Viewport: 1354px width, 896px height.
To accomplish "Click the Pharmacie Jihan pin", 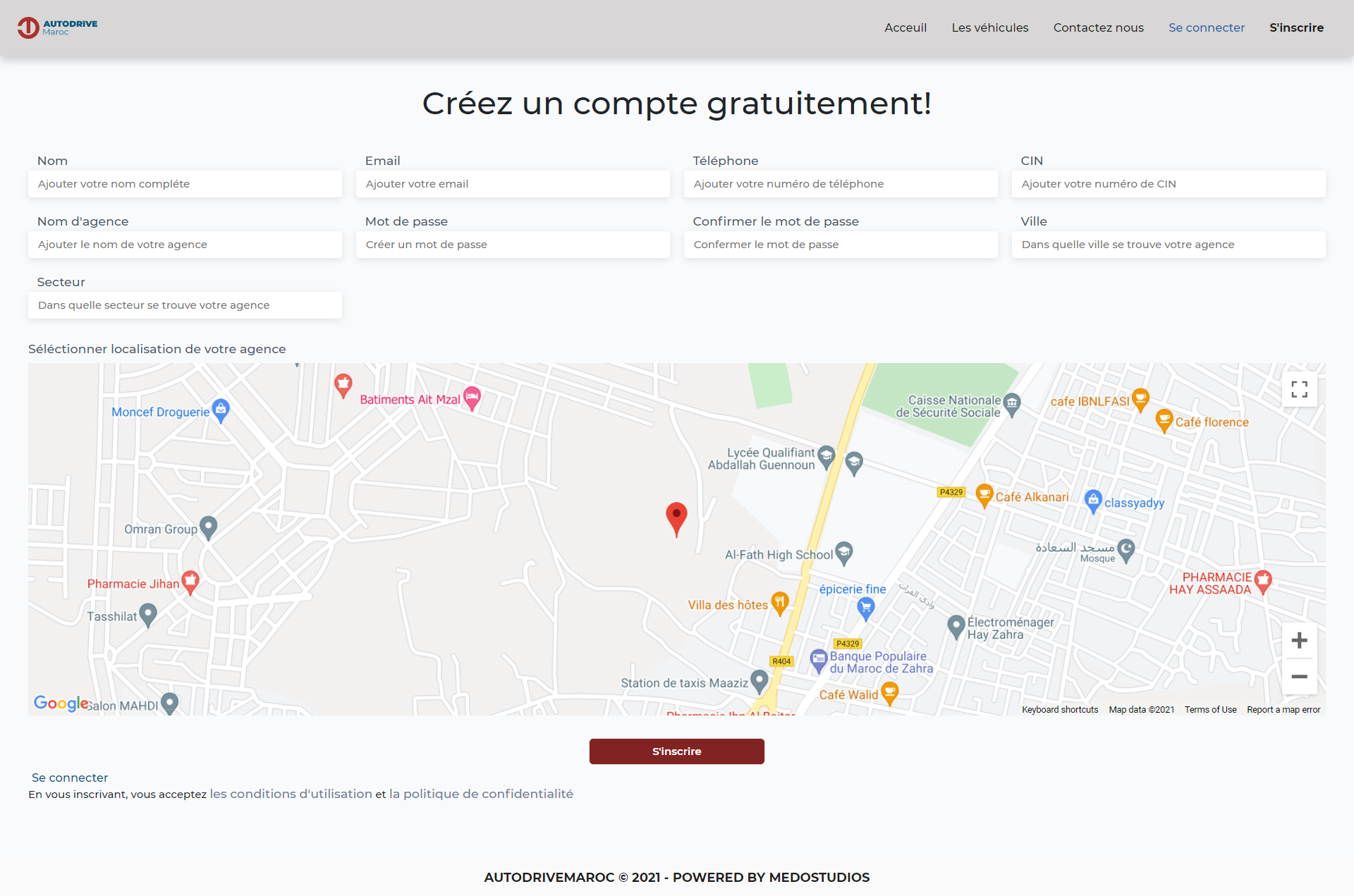I will [x=190, y=583].
